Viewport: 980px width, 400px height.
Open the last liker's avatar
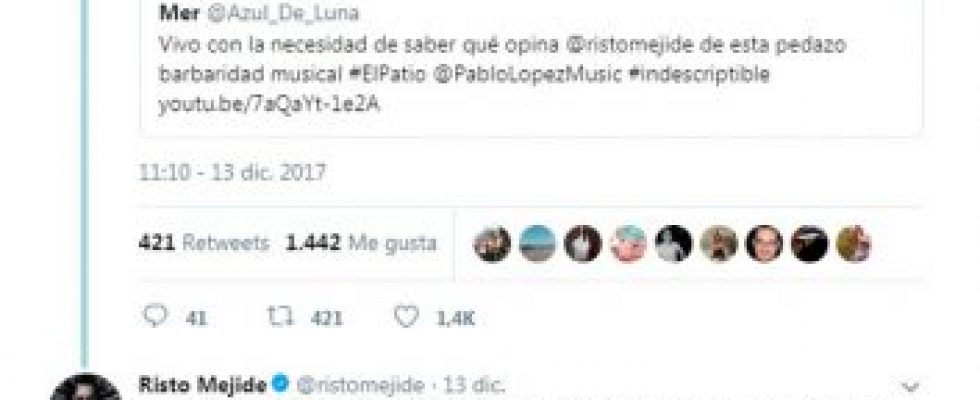pyautogui.click(x=854, y=244)
